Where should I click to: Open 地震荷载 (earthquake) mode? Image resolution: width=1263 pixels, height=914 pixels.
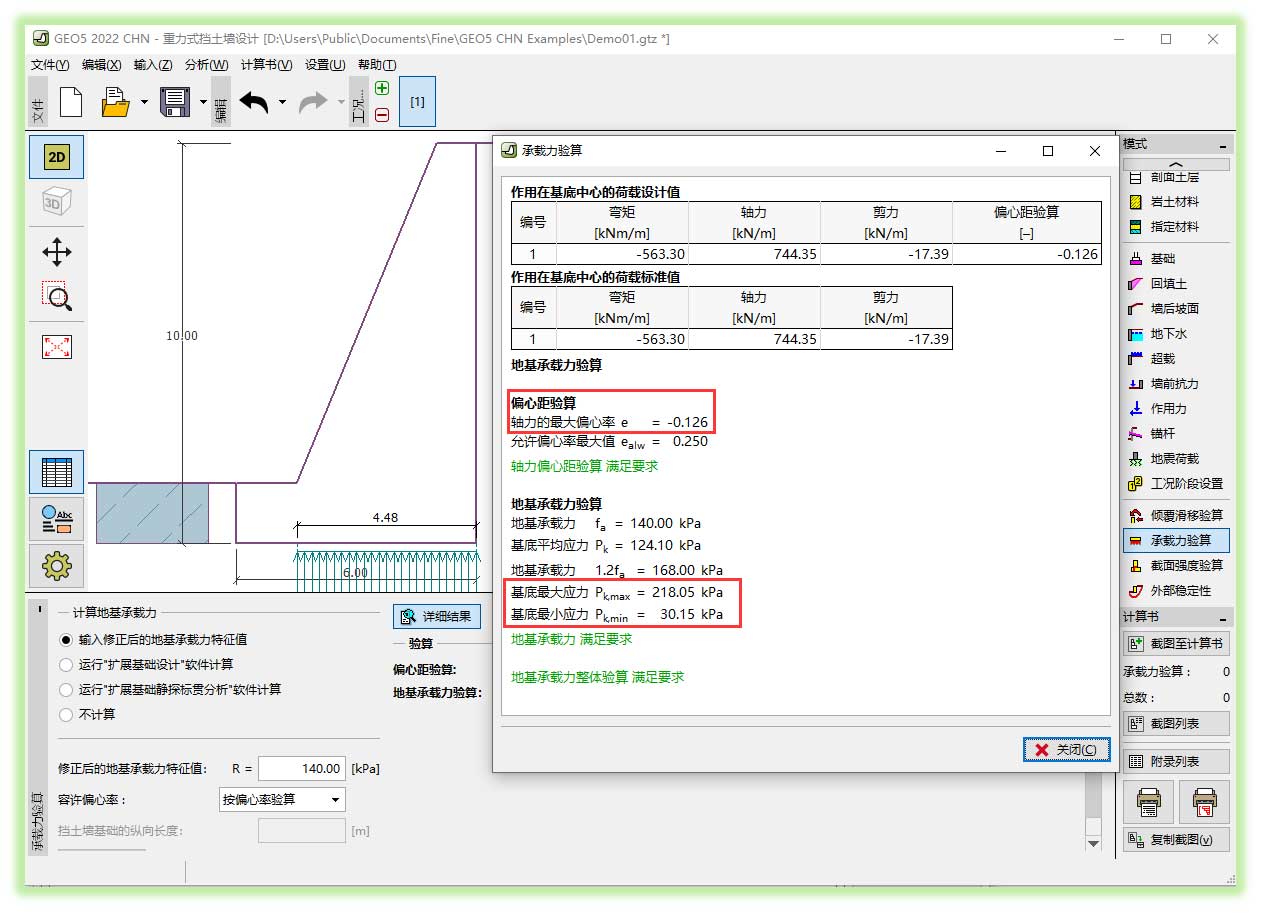(x=1176, y=459)
